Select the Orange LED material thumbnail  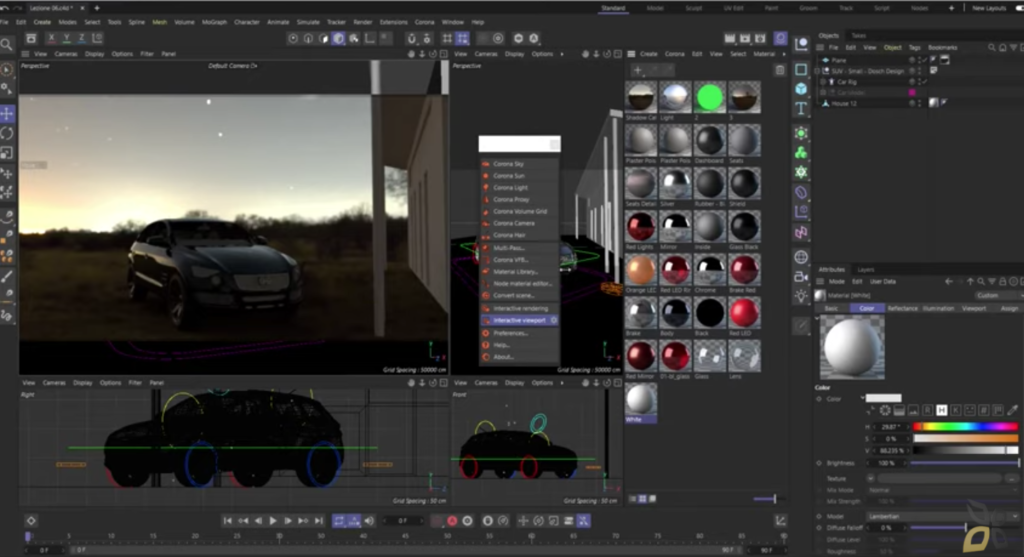(641, 270)
